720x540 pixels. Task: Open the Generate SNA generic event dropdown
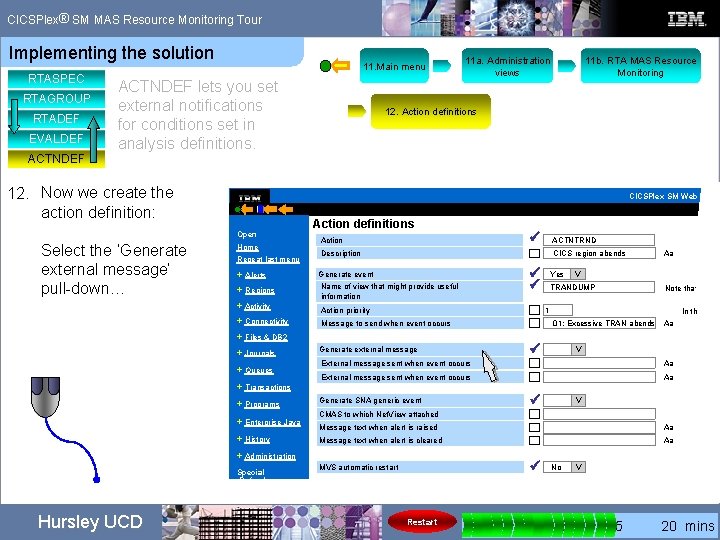(x=578, y=400)
